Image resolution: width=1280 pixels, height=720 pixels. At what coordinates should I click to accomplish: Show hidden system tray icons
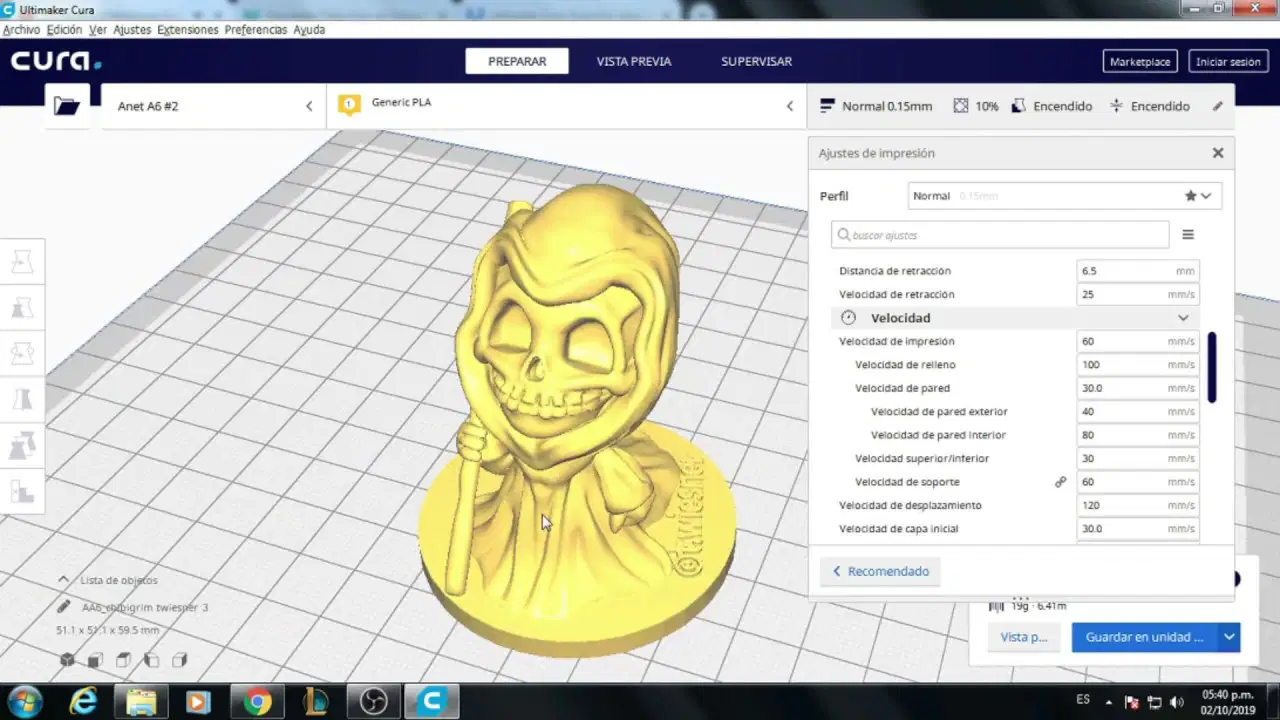point(1108,702)
